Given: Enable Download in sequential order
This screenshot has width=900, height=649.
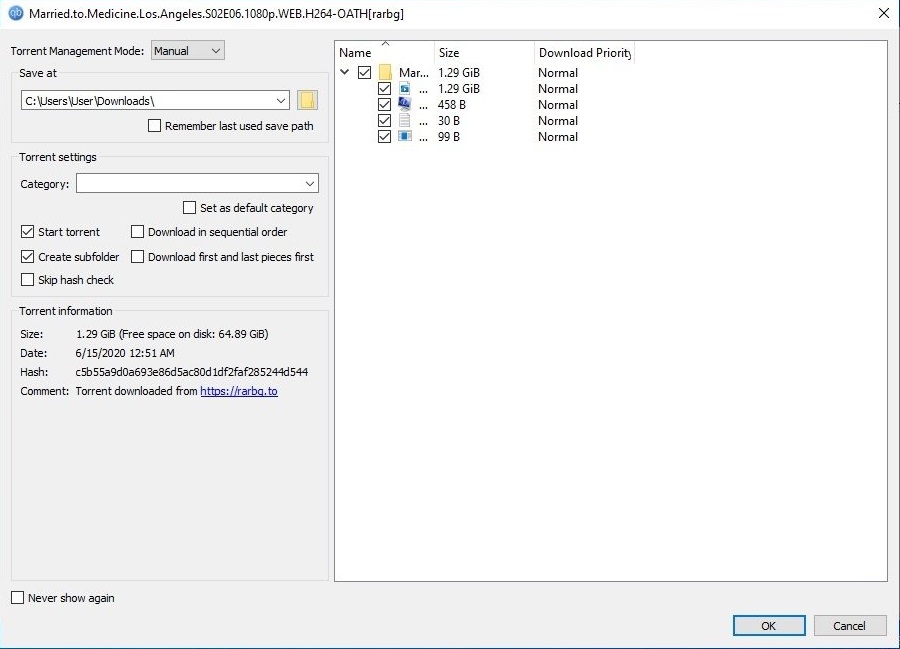Looking at the screenshot, I should click(138, 232).
